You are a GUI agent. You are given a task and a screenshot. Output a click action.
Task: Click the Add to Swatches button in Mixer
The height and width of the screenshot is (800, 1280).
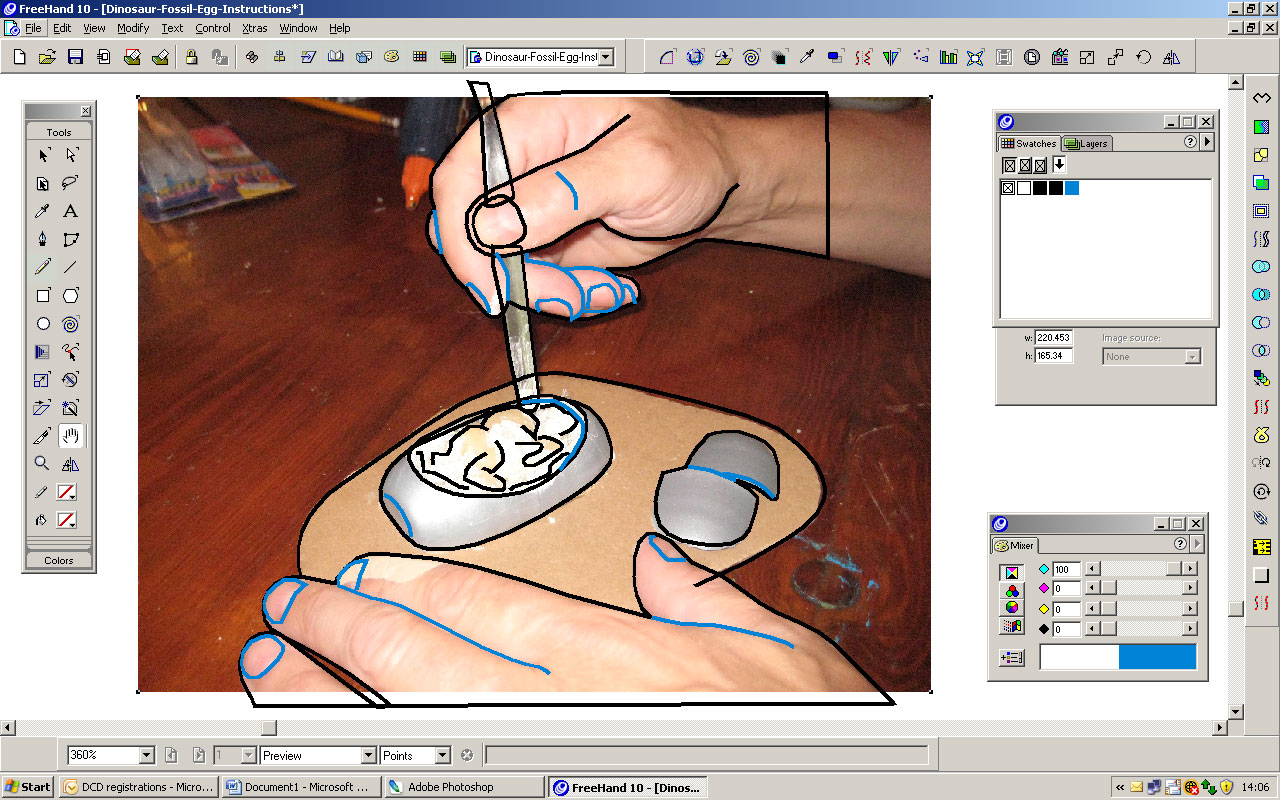1011,657
